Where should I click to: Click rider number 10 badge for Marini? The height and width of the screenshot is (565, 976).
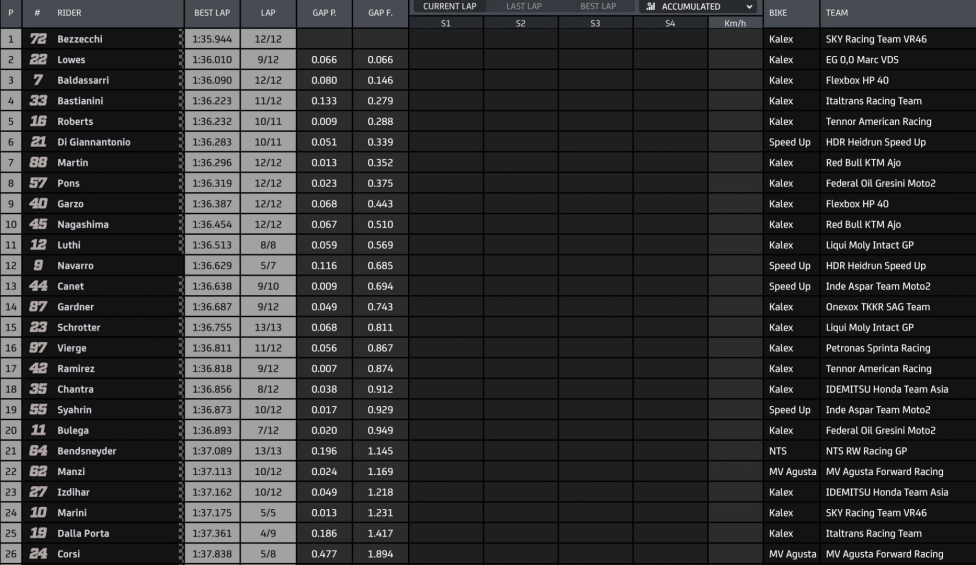38,512
